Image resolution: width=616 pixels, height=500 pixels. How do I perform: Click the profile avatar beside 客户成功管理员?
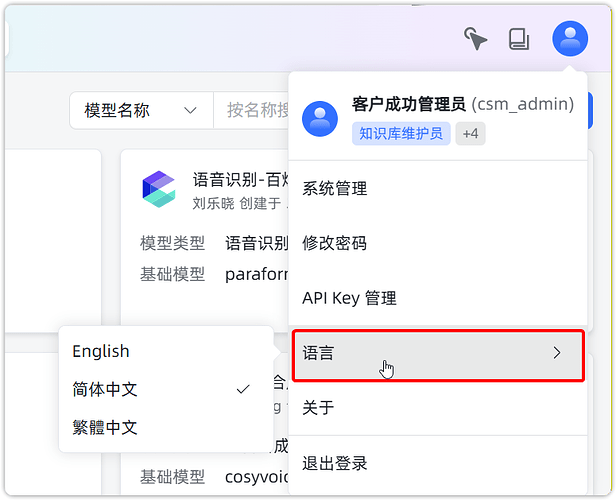[320, 118]
